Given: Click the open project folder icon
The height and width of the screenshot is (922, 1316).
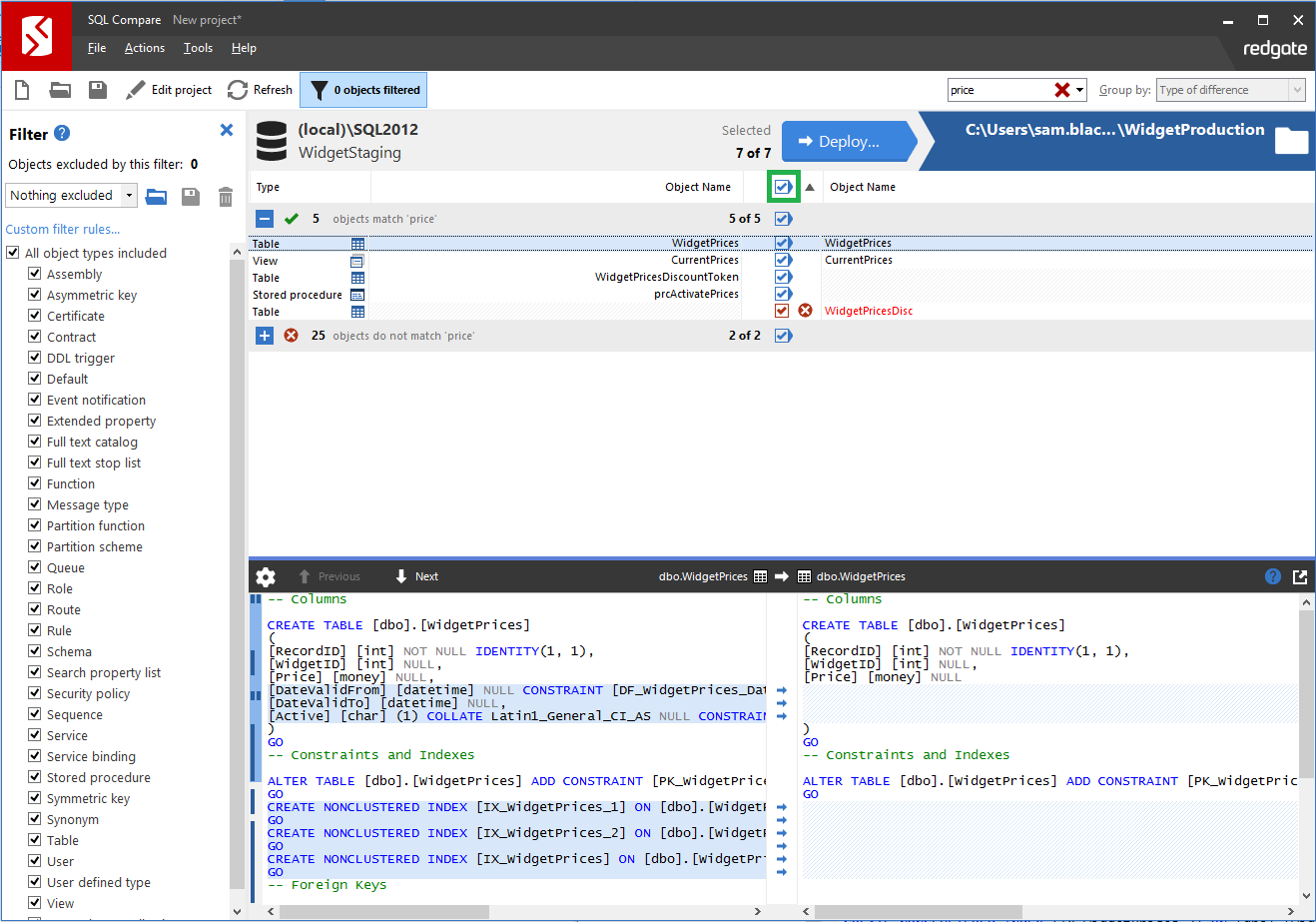Looking at the screenshot, I should (60, 90).
